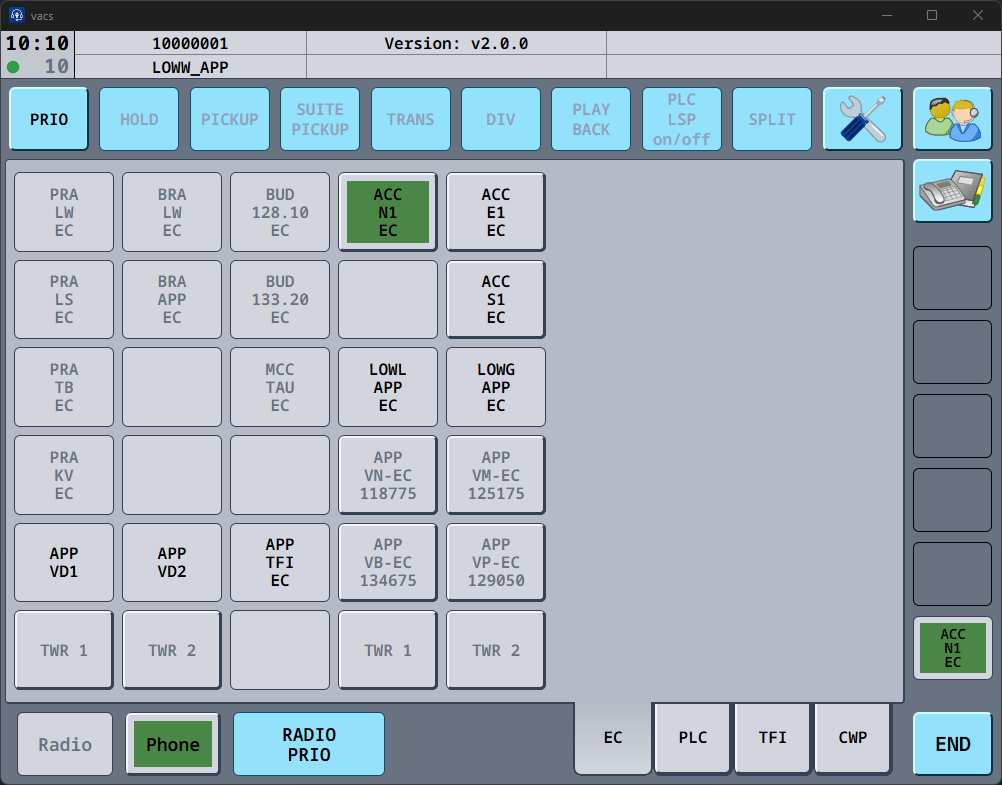1002x785 pixels.
Task: Switch to the TFI tab
Action: tap(773, 738)
